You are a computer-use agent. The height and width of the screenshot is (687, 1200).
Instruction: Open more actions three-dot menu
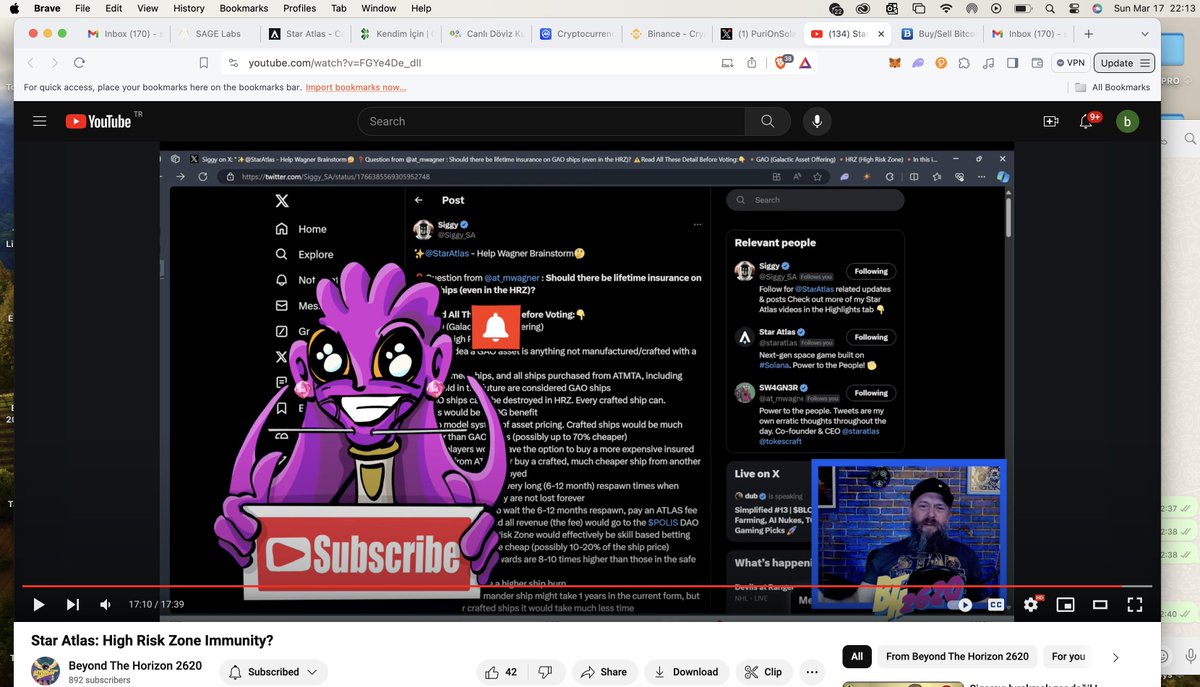[x=812, y=672]
